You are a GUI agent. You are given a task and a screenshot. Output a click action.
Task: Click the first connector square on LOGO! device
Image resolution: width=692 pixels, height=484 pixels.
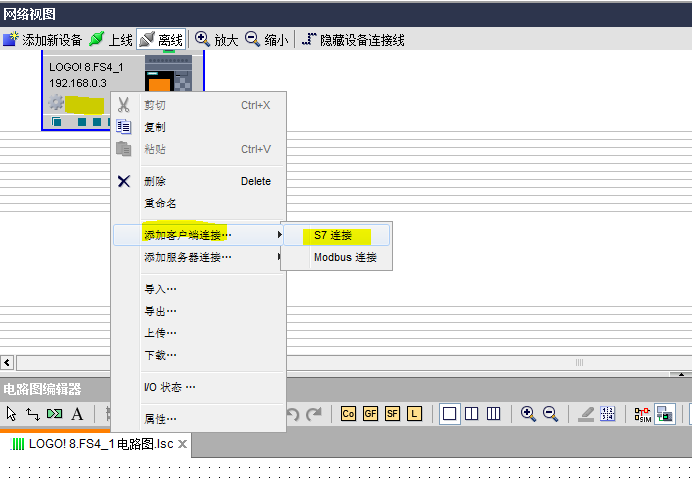tap(56, 122)
